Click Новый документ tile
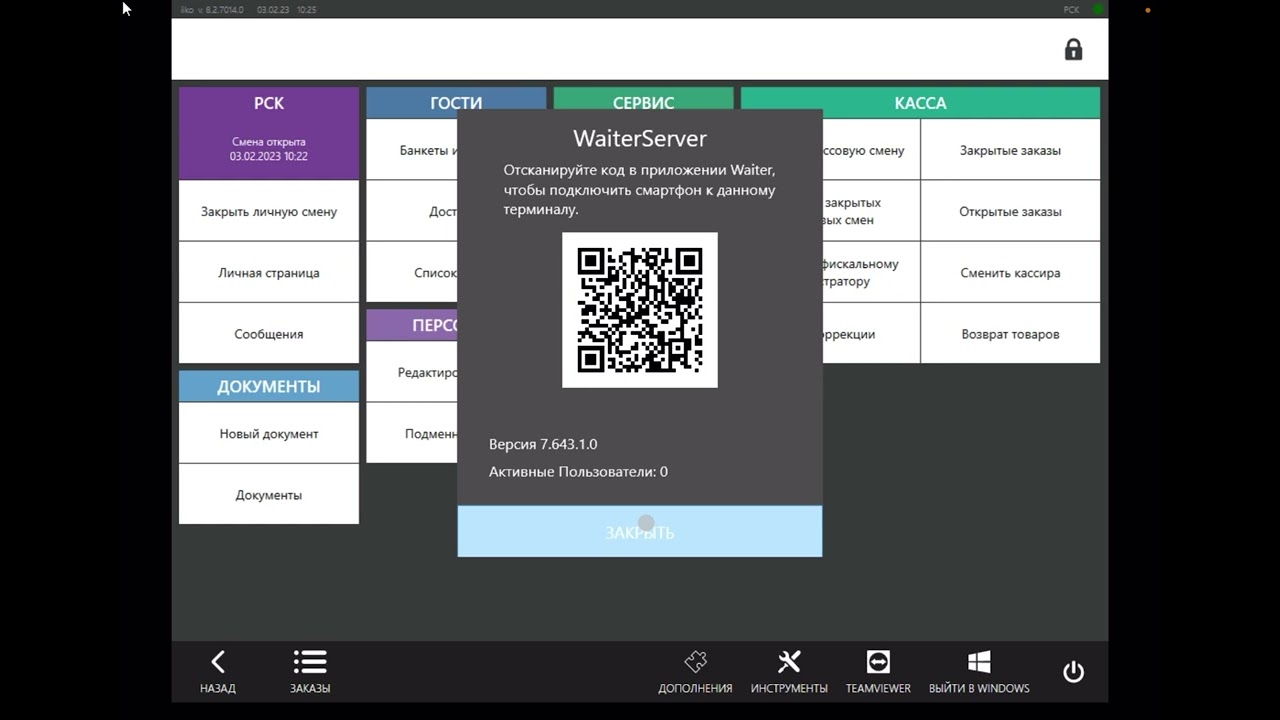1280x720 pixels. [x=269, y=433]
